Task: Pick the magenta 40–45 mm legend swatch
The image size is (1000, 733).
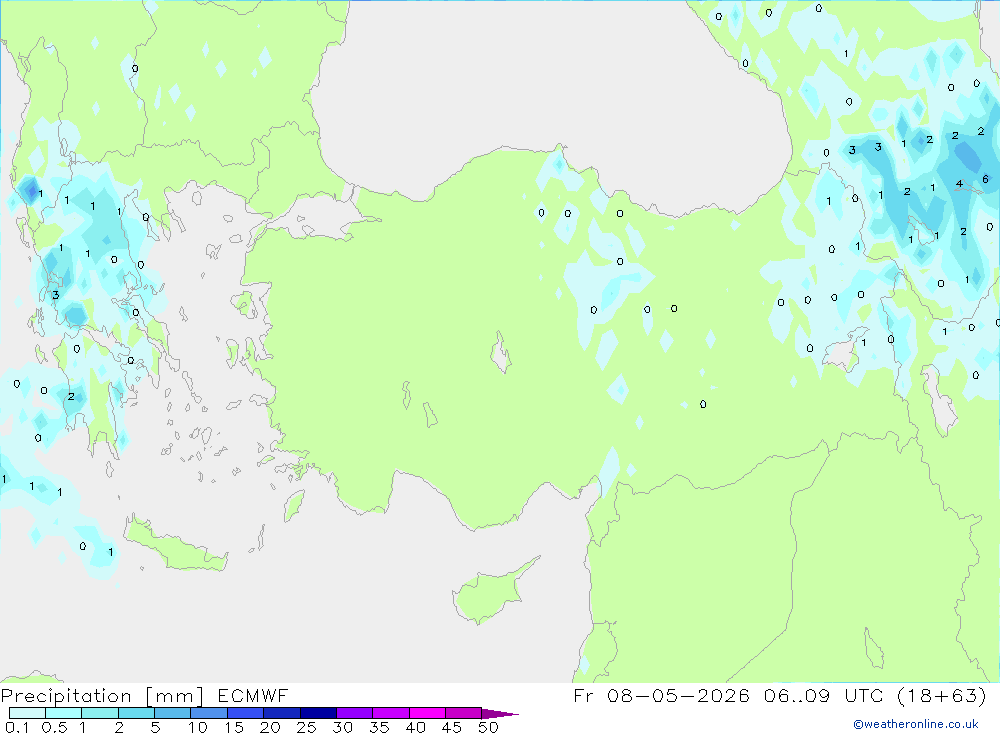Action: click(427, 713)
